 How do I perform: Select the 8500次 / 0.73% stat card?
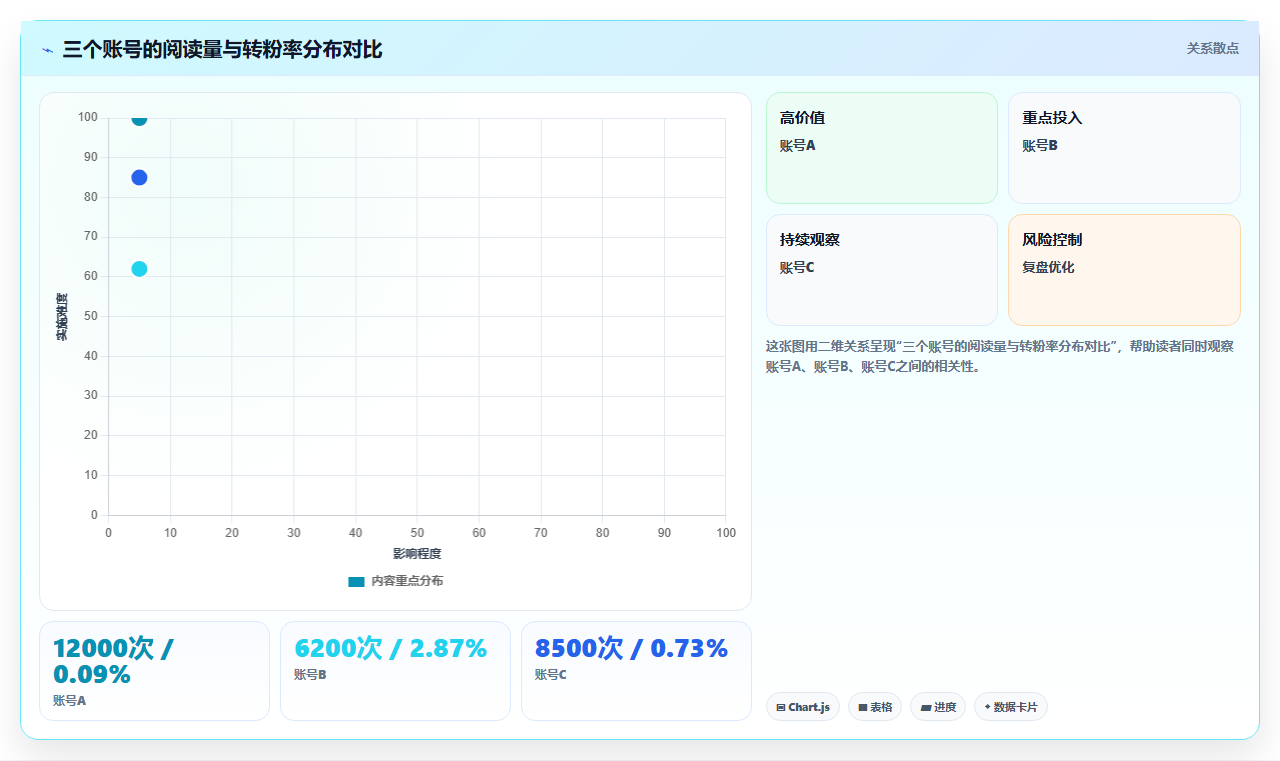coord(636,671)
